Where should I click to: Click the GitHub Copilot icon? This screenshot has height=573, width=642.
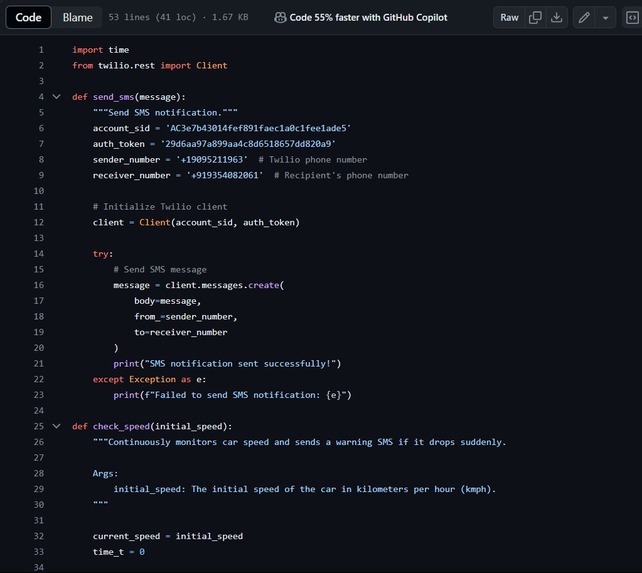pyautogui.click(x=280, y=17)
